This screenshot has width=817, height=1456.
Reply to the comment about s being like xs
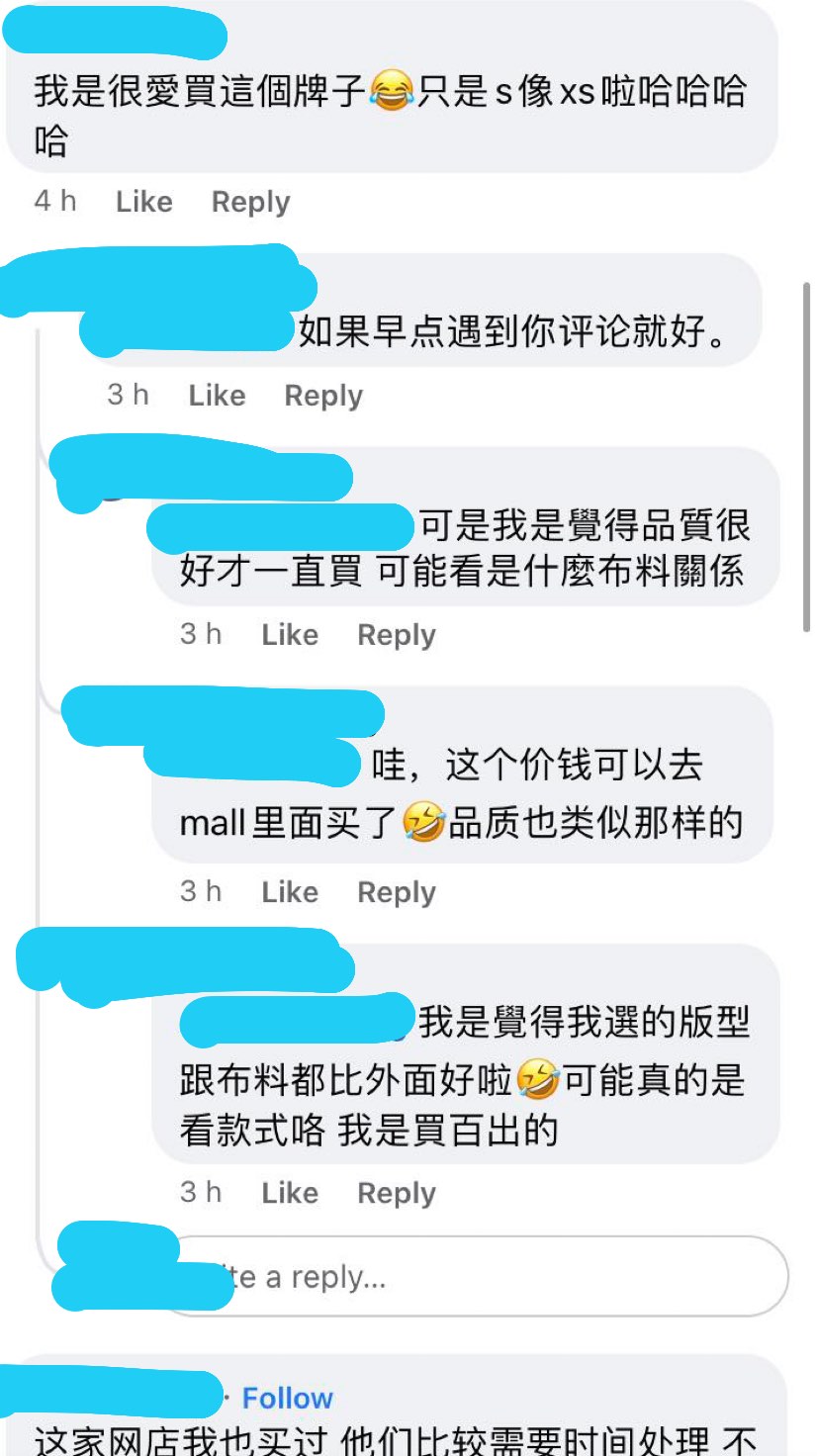tap(251, 202)
